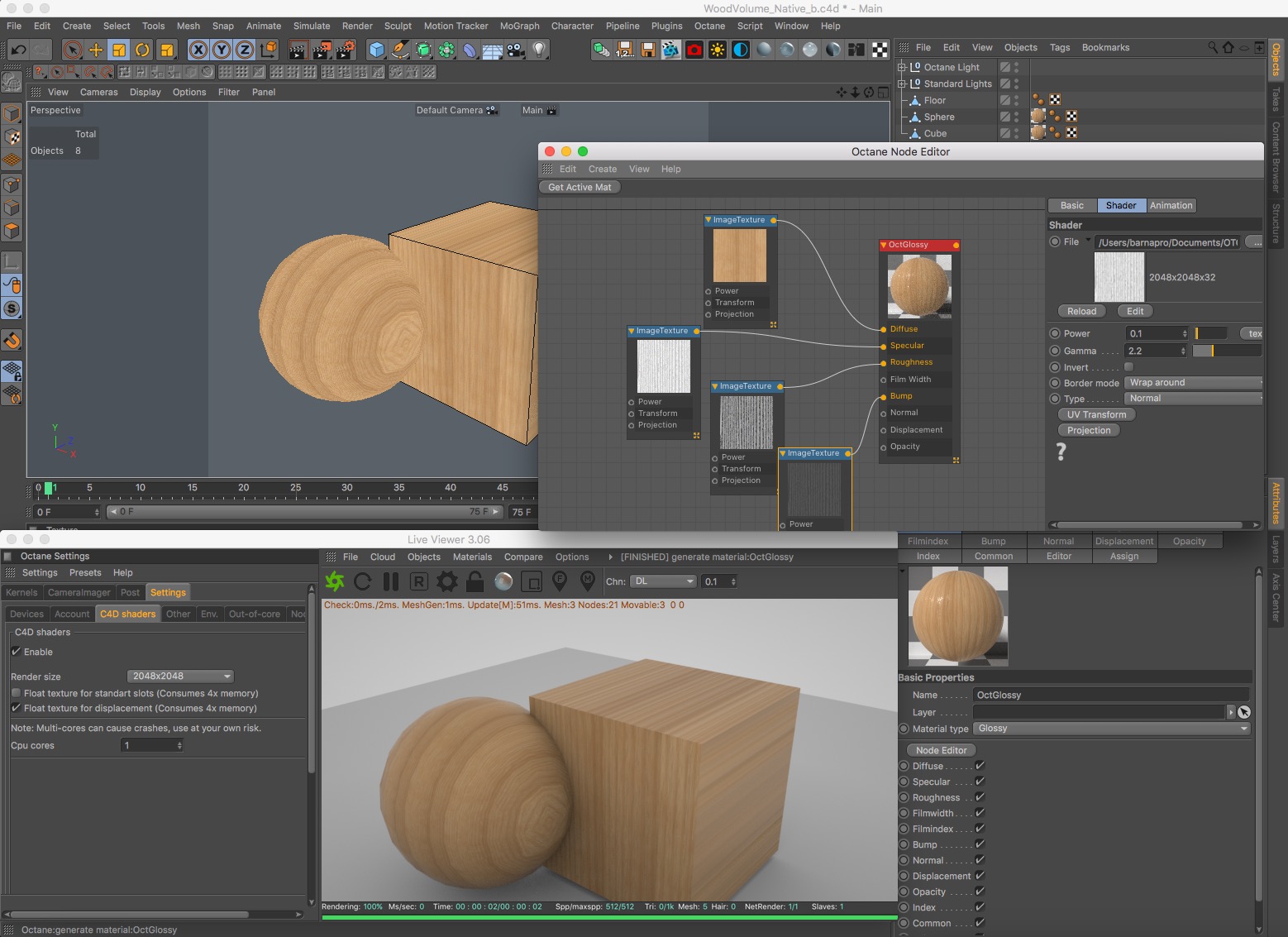Expand the Octane Light tree item
1288x937 pixels.
[x=902, y=68]
